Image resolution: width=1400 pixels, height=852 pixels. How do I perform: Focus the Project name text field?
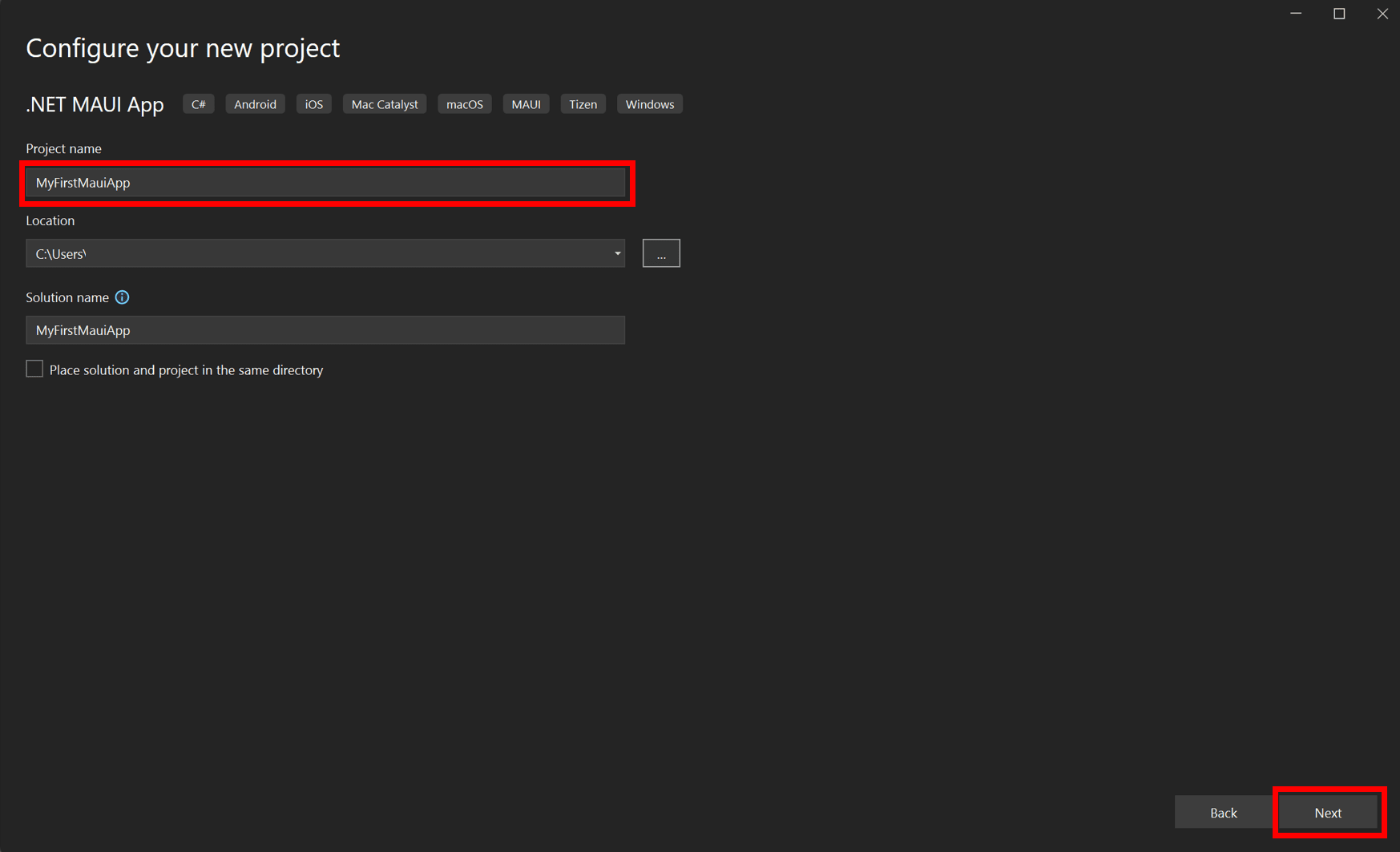tap(325, 183)
